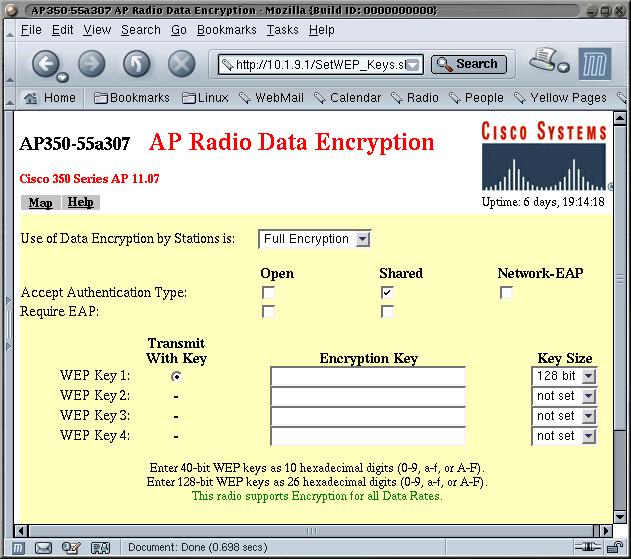Screen dimensions: 631x559
Task: Open the Tasks menu
Action: click(x=283, y=30)
